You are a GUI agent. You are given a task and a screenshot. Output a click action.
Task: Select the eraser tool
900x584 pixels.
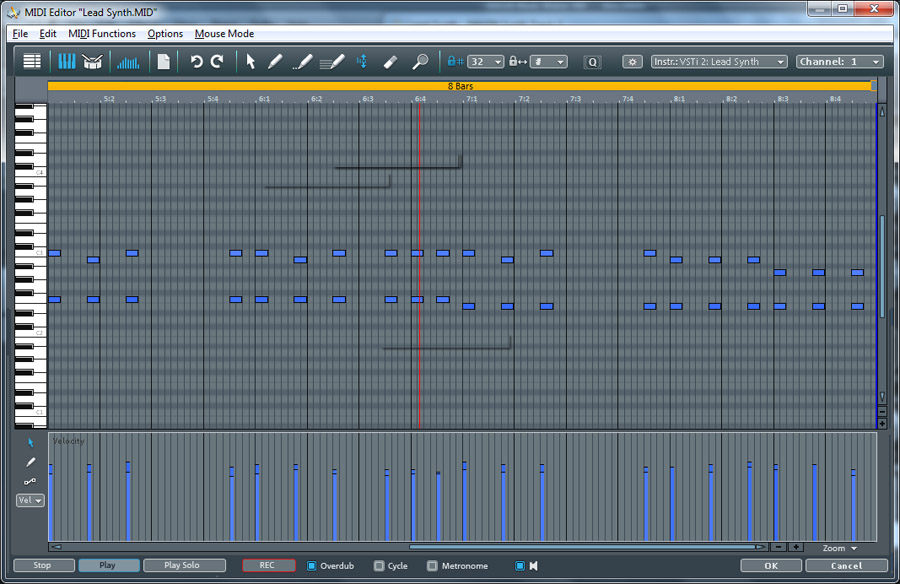coord(391,62)
